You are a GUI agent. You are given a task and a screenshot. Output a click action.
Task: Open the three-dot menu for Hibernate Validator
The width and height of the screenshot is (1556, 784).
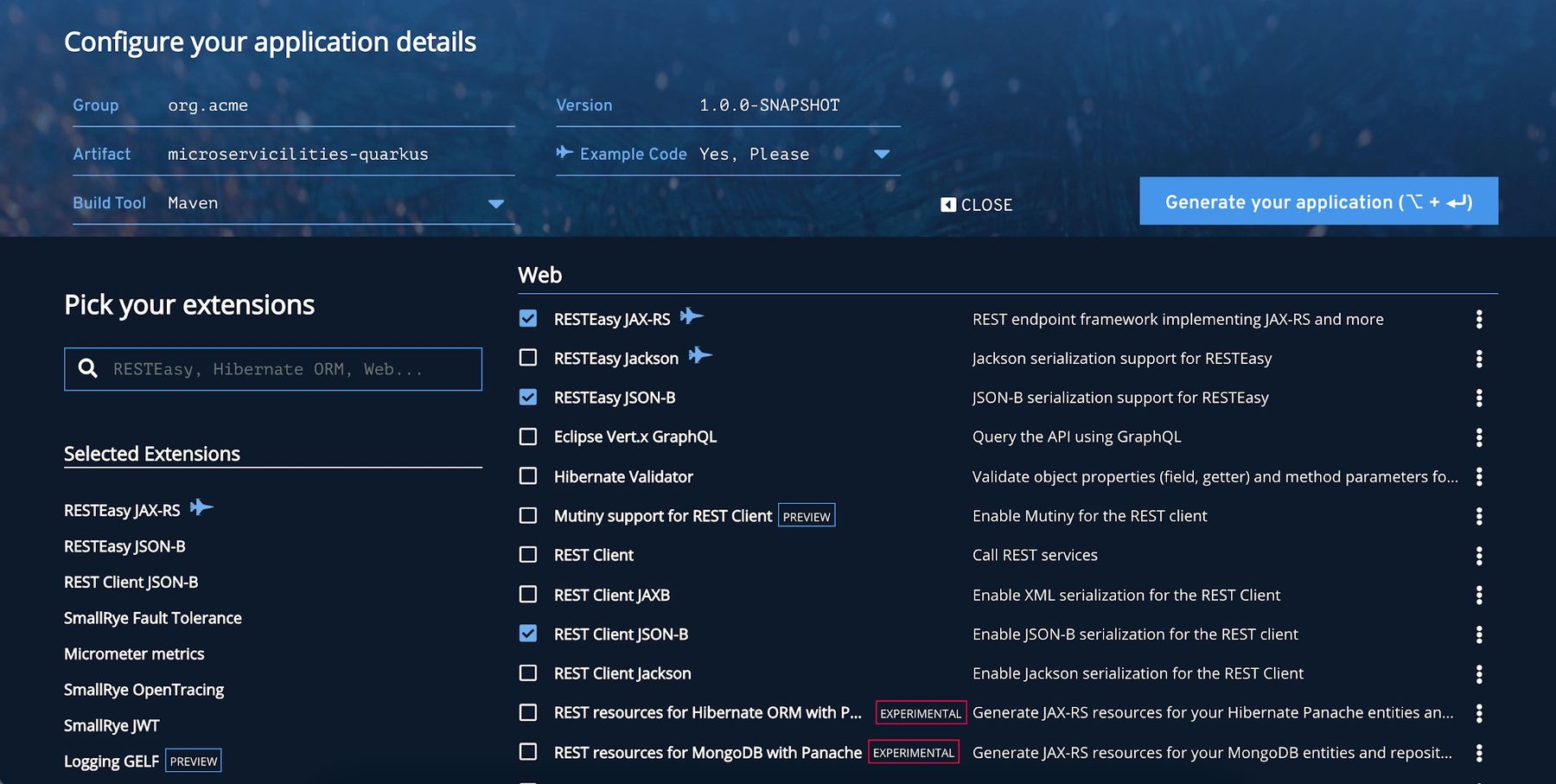pyautogui.click(x=1479, y=476)
